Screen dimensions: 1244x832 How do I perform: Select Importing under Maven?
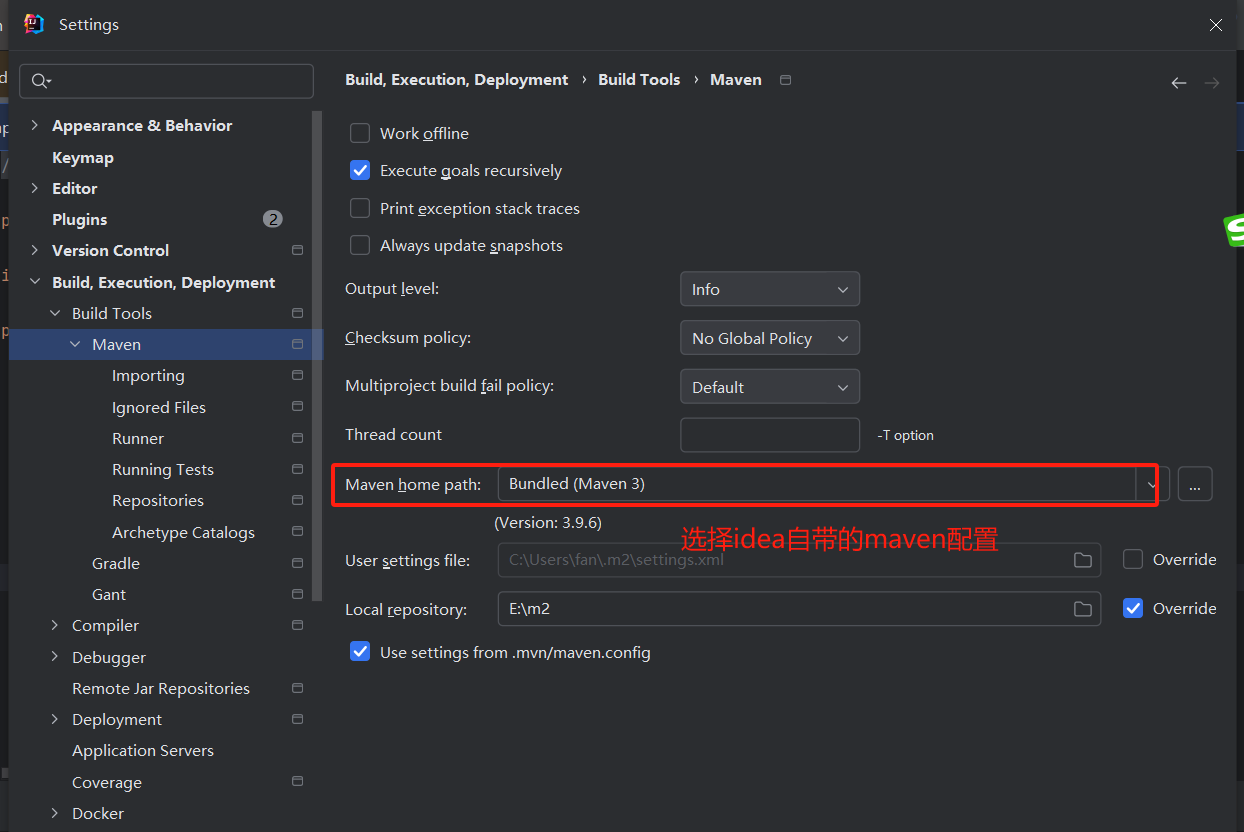click(x=148, y=375)
